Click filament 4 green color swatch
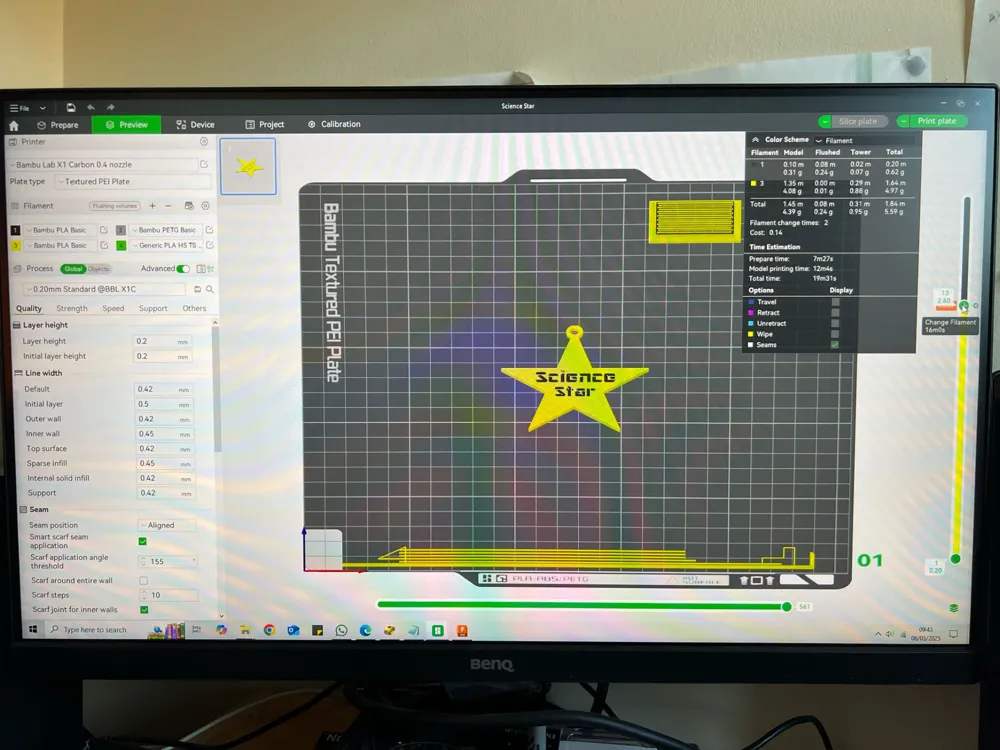1000x750 pixels. point(121,246)
